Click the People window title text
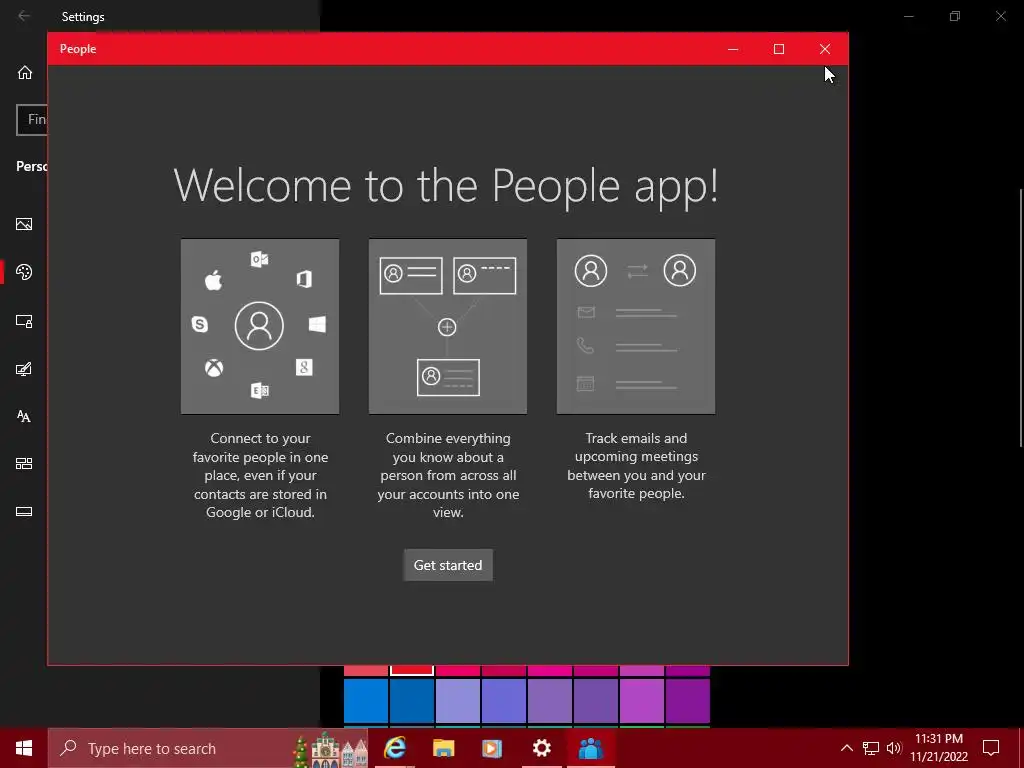This screenshot has height=768, width=1024. pyautogui.click(x=78, y=49)
